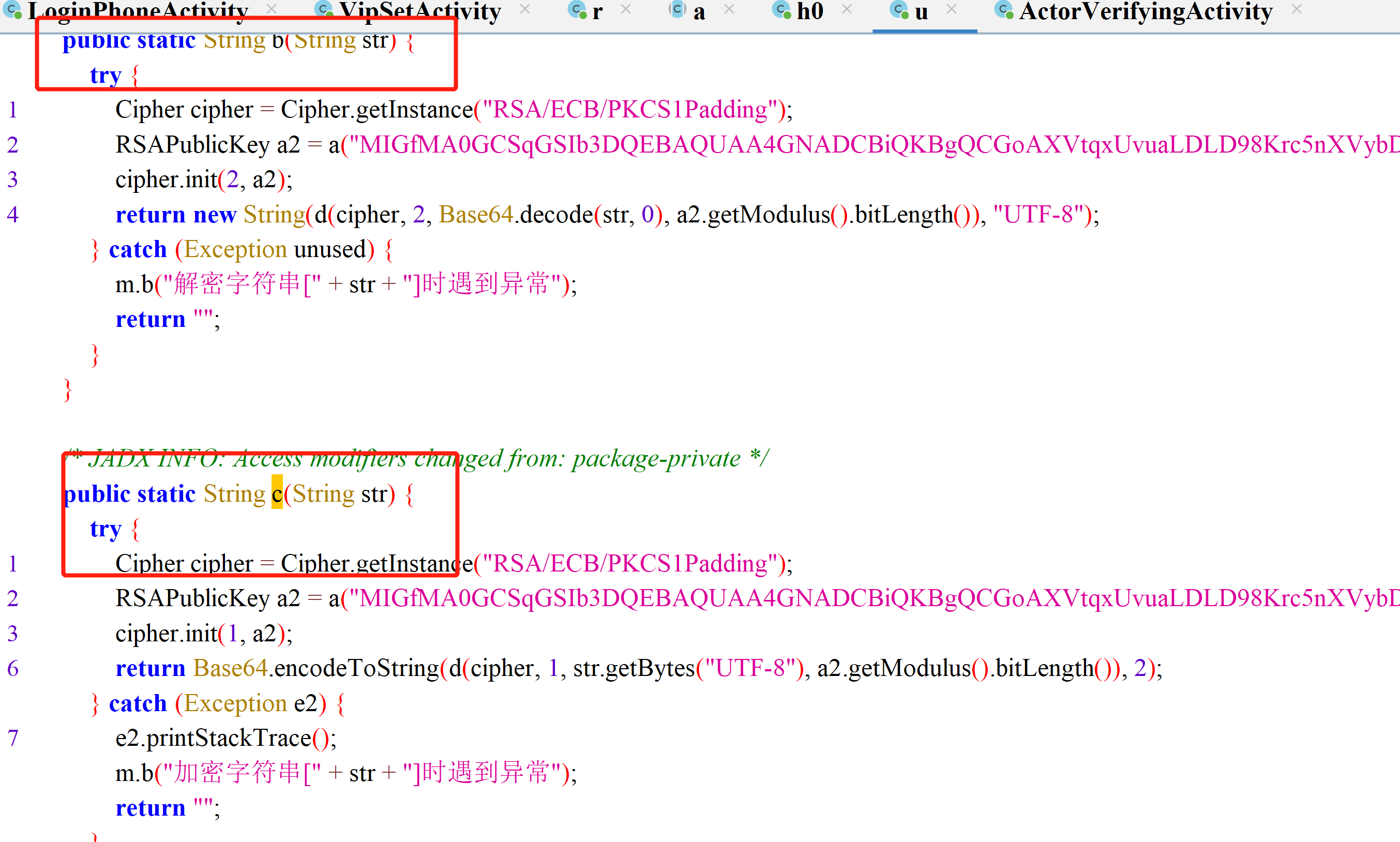Click Base64.encodeToString in the return statement
Screen dimensions: 1400x842
[316, 668]
